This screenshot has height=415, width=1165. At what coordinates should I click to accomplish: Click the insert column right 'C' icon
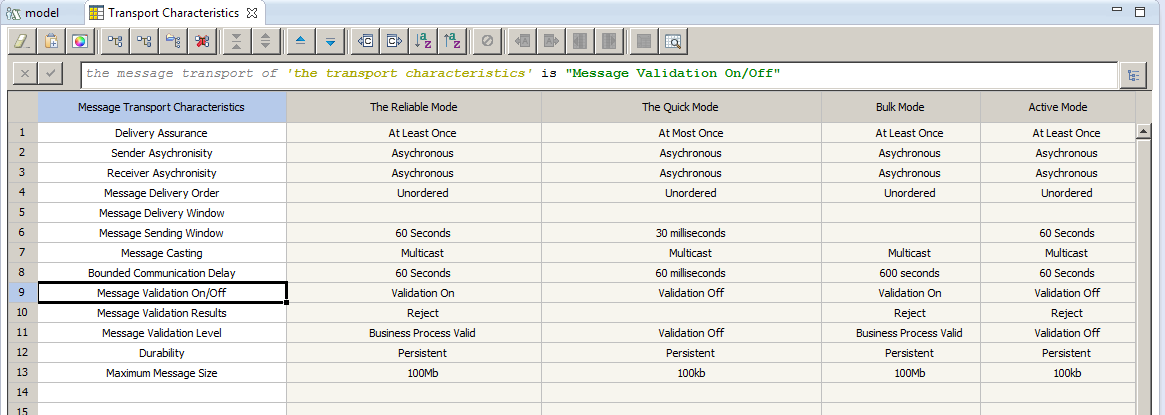point(394,42)
